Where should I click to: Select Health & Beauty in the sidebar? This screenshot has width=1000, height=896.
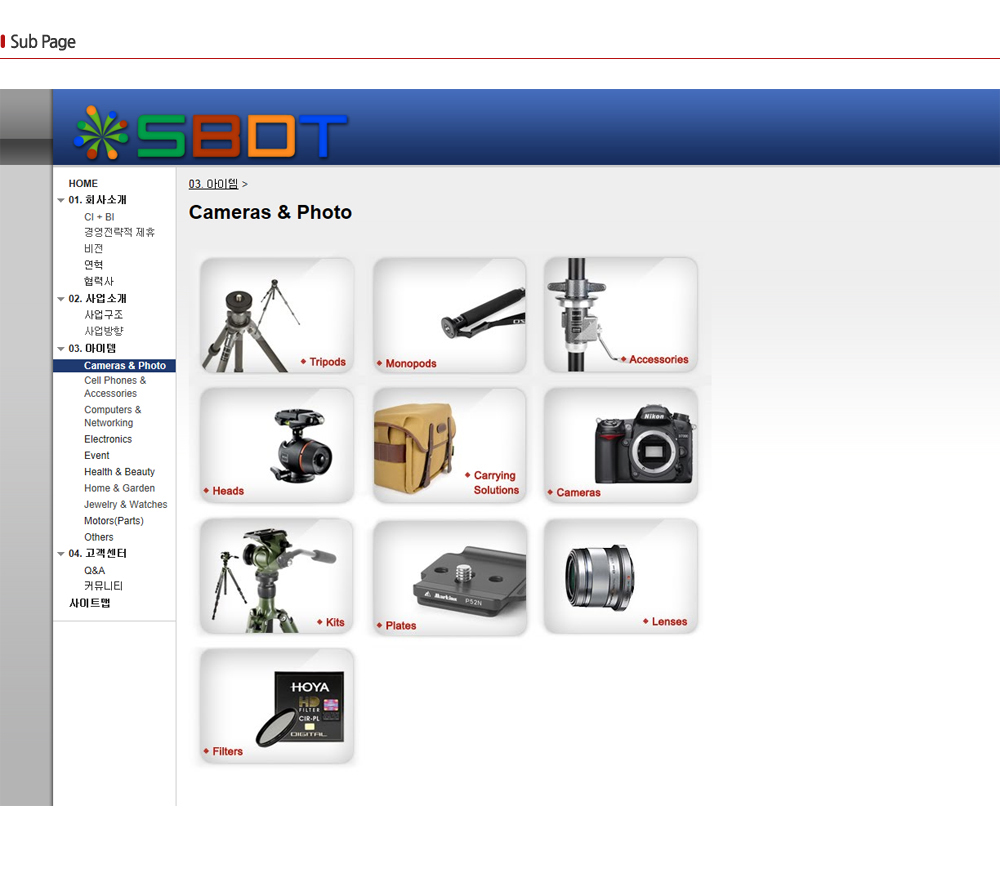click(x=119, y=472)
